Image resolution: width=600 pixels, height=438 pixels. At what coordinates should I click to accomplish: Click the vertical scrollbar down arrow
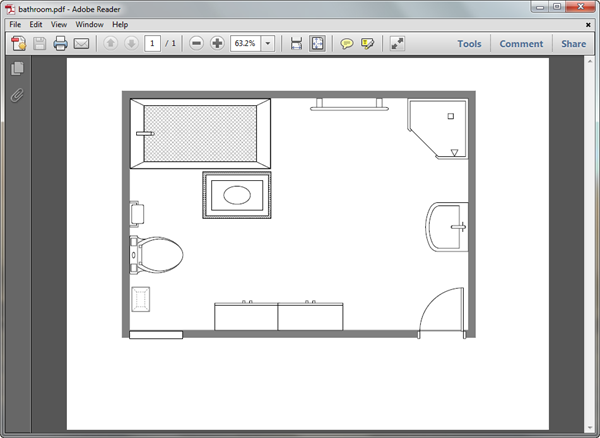coord(590,427)
